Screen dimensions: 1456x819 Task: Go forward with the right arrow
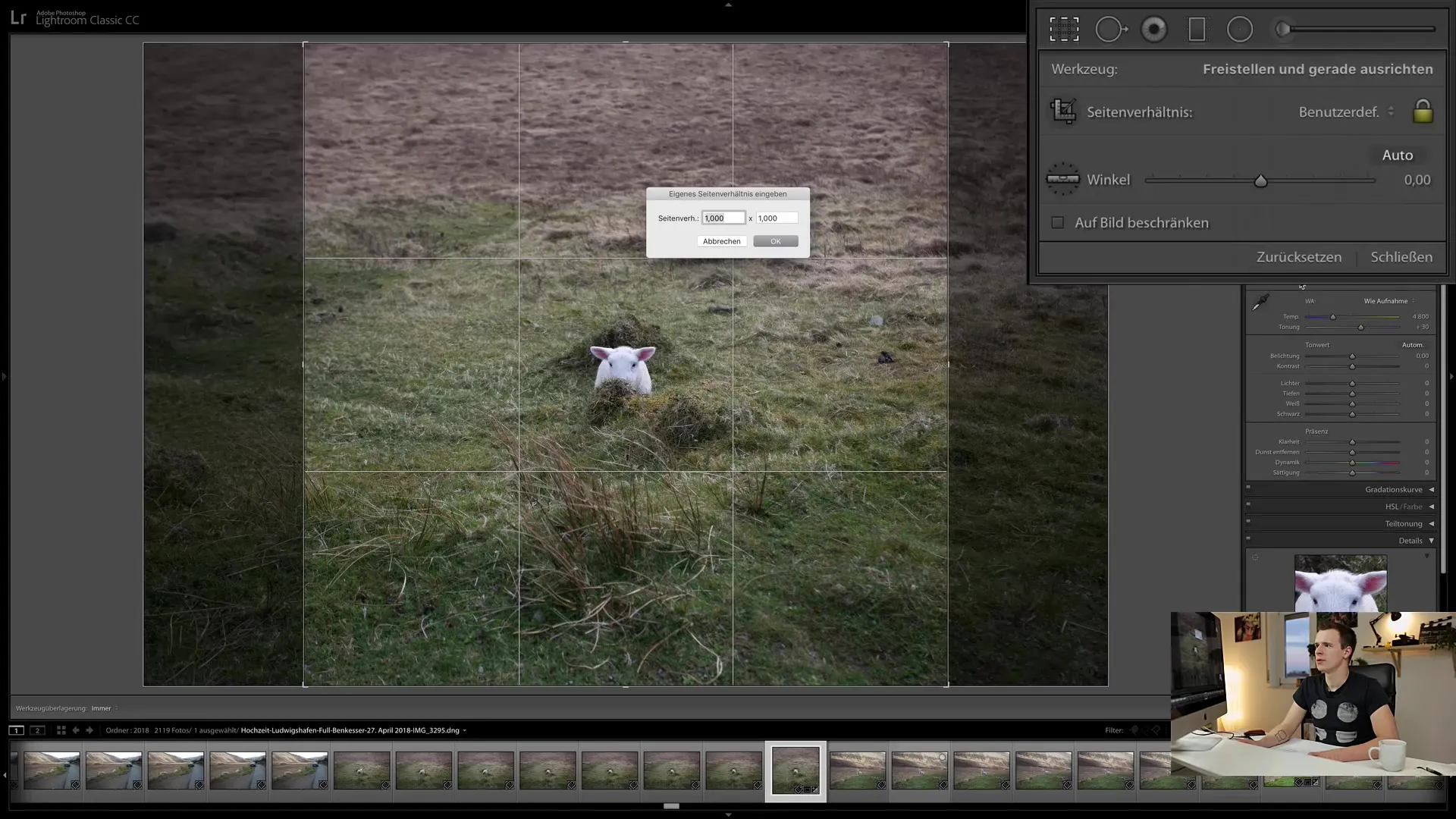click(89, 730)
